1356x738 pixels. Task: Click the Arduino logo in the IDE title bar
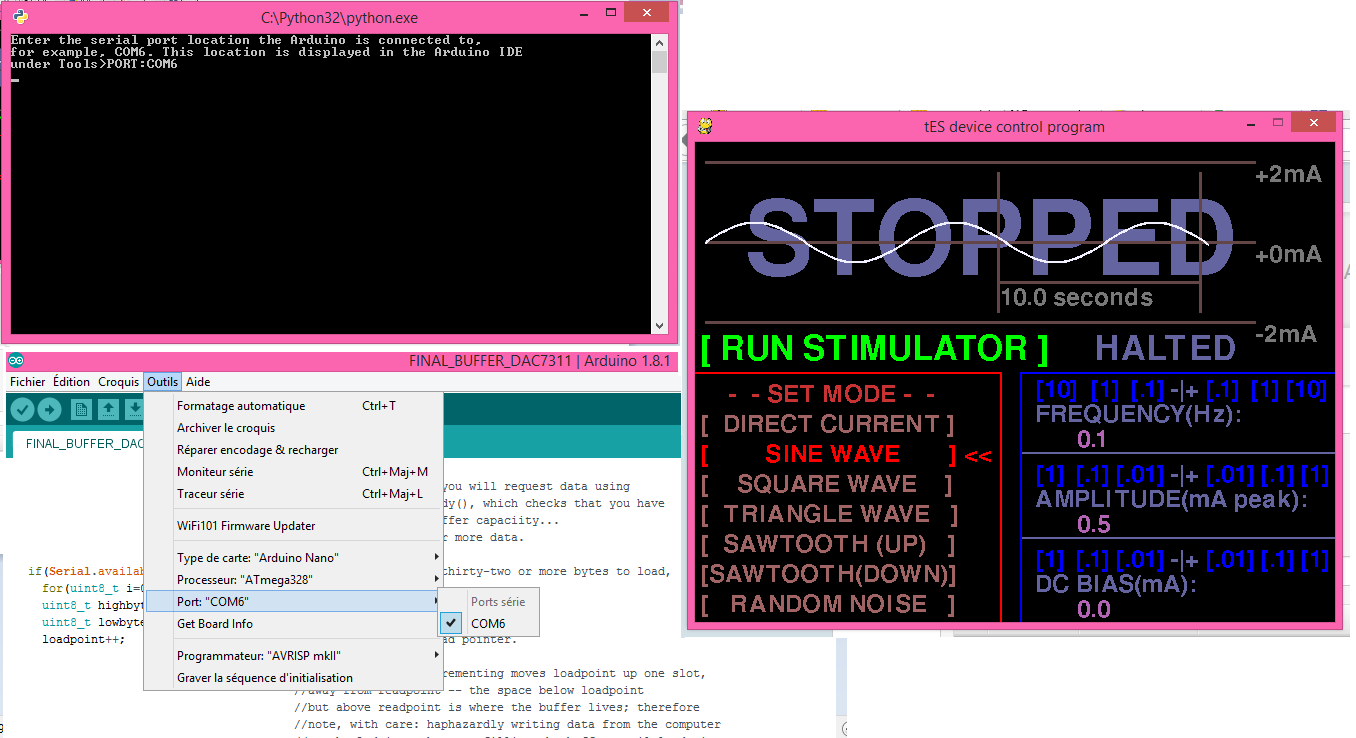click(x=17, y=361)
